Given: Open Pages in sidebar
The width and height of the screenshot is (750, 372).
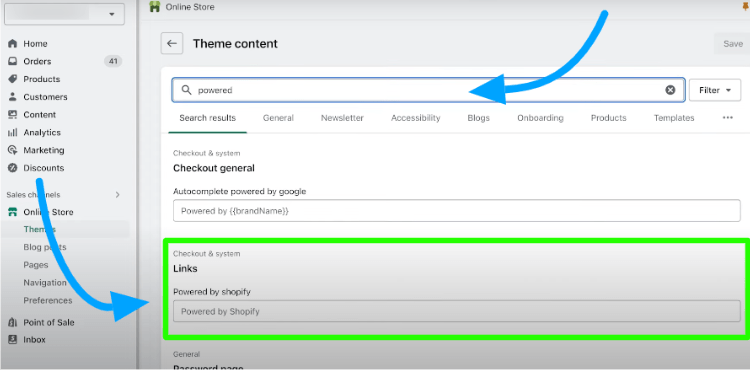Looking at the screenshot, I should [x=36, y=265].
